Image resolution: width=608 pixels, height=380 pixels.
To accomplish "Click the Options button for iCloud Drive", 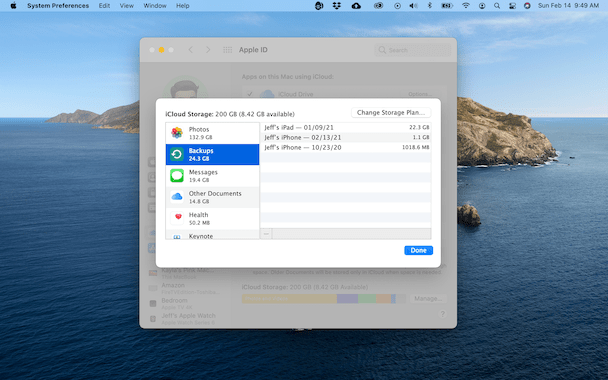I will coord(420,94).
